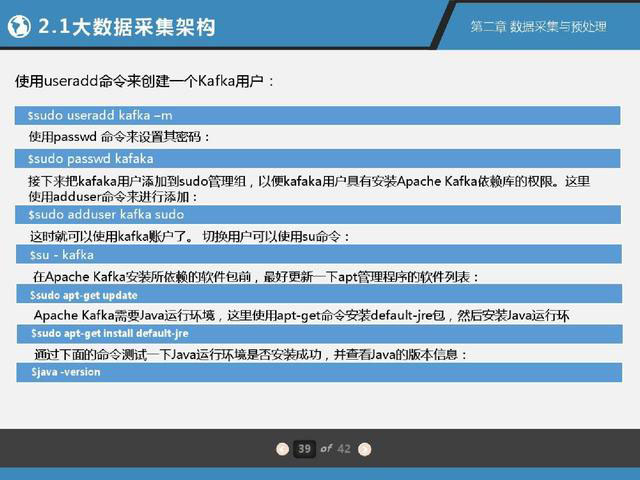Click the globe icon in the slide header
This screenshot has height=480, width=640.
point(18,27)
